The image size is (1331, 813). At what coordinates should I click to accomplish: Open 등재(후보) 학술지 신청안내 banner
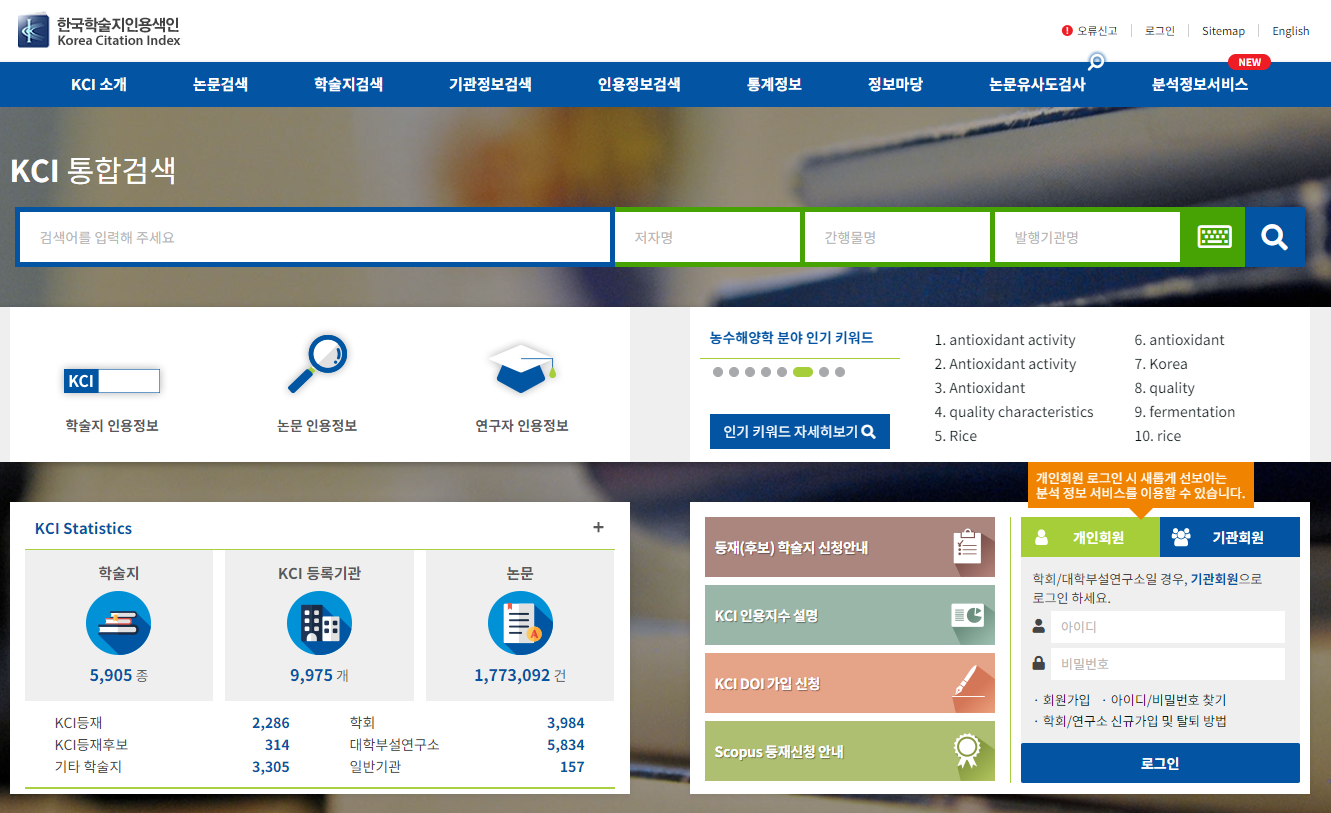click(850, 547)
